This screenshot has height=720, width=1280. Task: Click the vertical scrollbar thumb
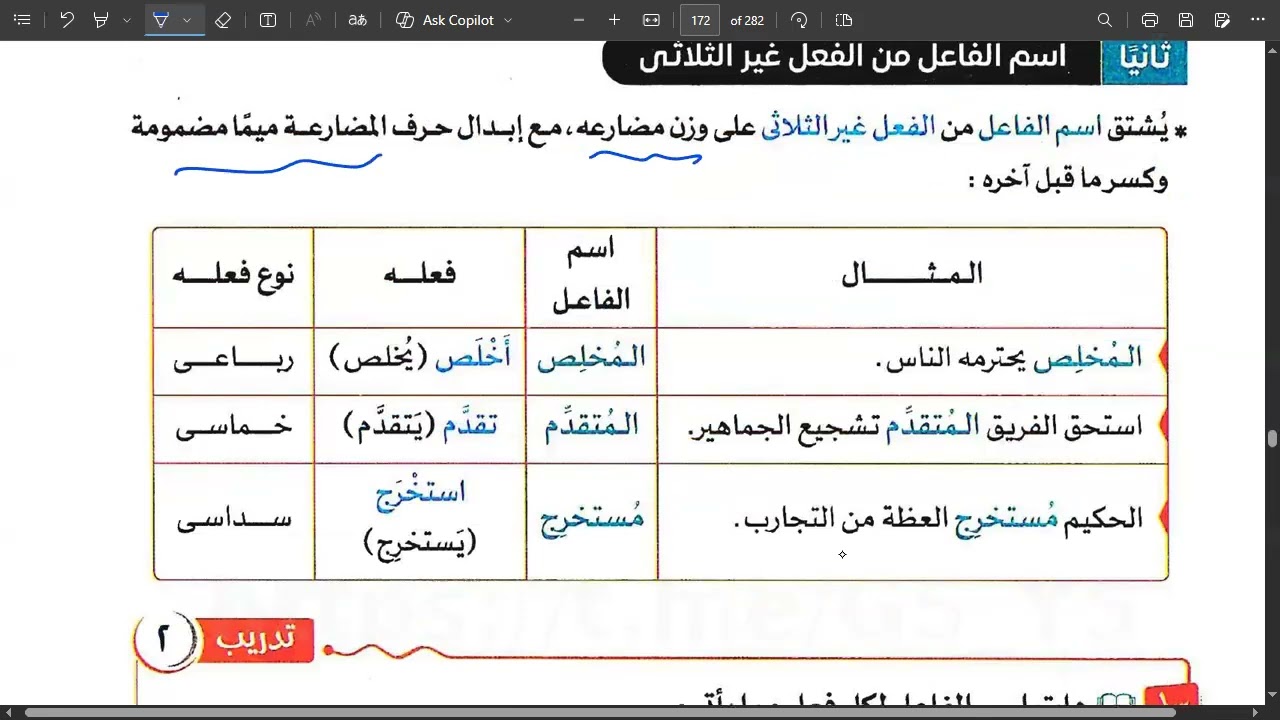click(1272, 439)
